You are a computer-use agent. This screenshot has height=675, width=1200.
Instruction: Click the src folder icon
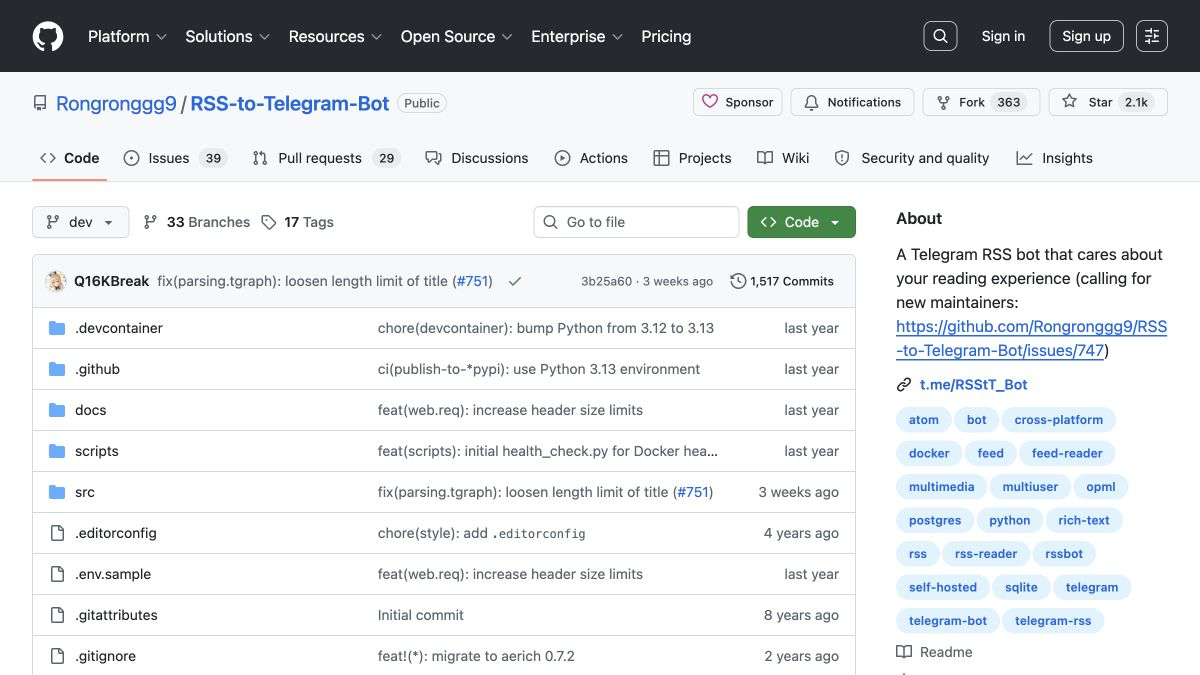57,492
